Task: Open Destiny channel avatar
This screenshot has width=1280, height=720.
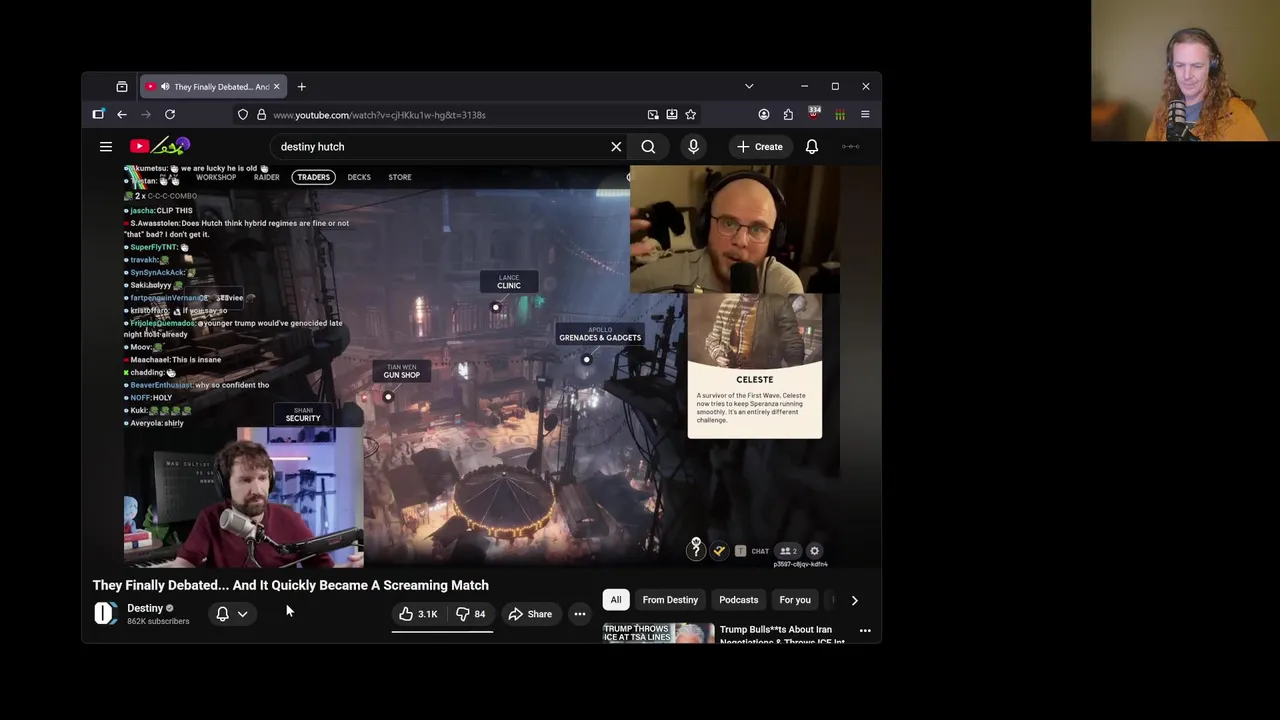Action: (105, 614)
